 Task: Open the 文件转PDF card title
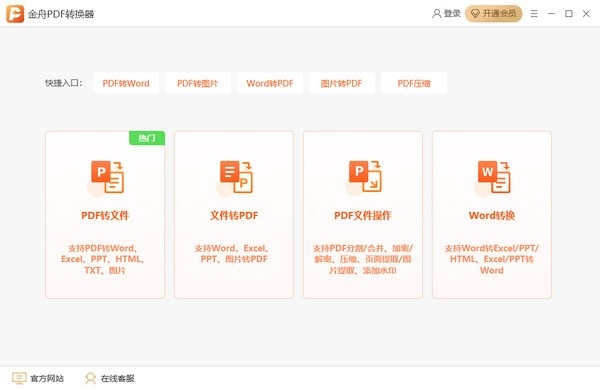234,215
